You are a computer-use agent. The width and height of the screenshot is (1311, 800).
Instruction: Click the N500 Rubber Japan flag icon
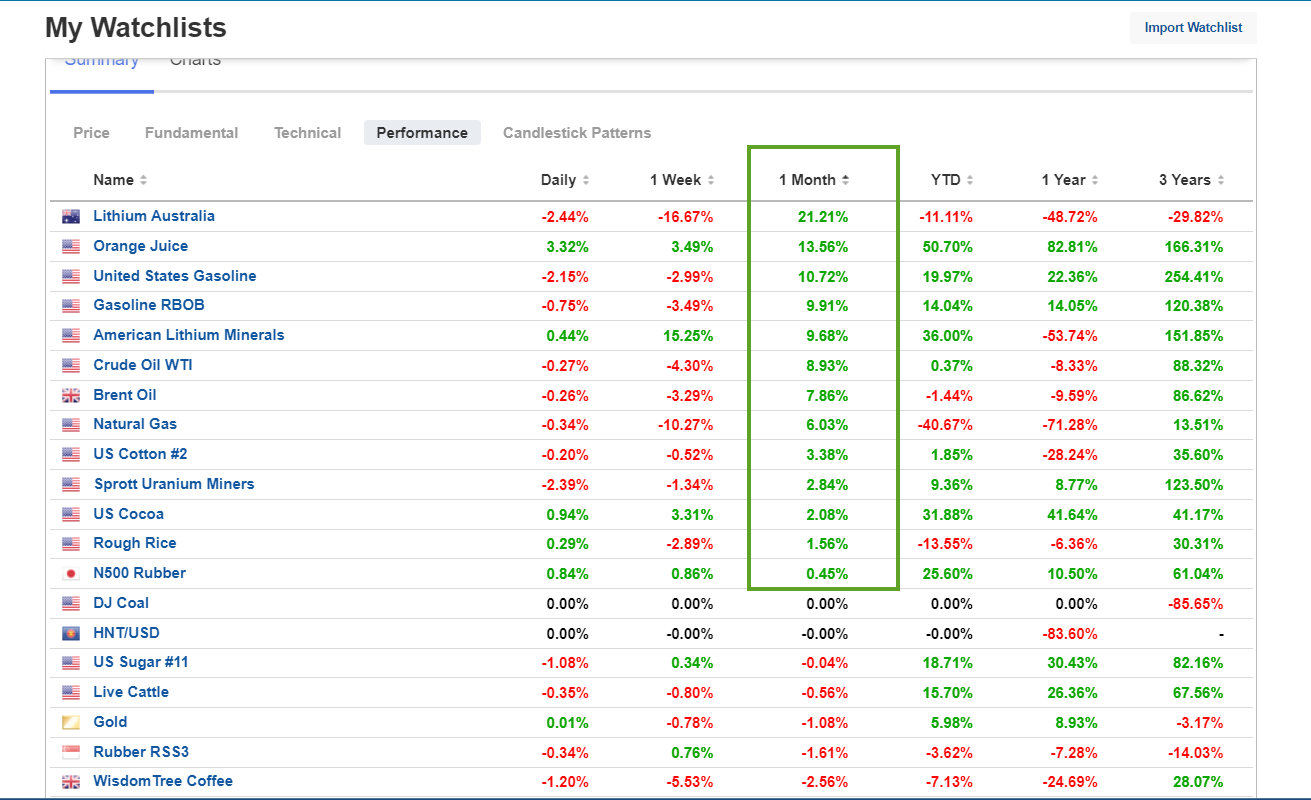point(71,574)
